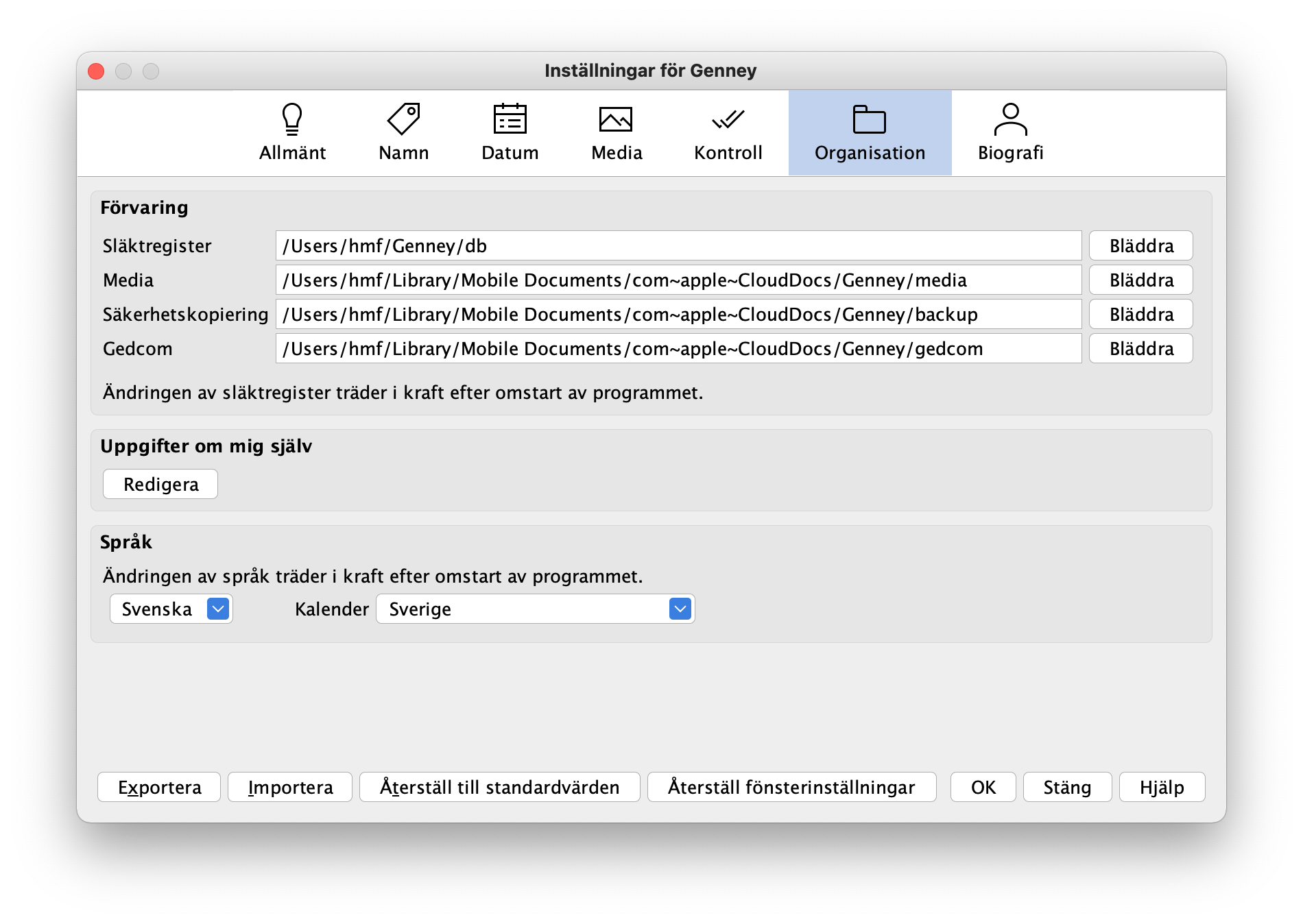Confirm settings with the OK button
Image resolution: width=1303 pixels, height=924 pixels.
(983, 787)
